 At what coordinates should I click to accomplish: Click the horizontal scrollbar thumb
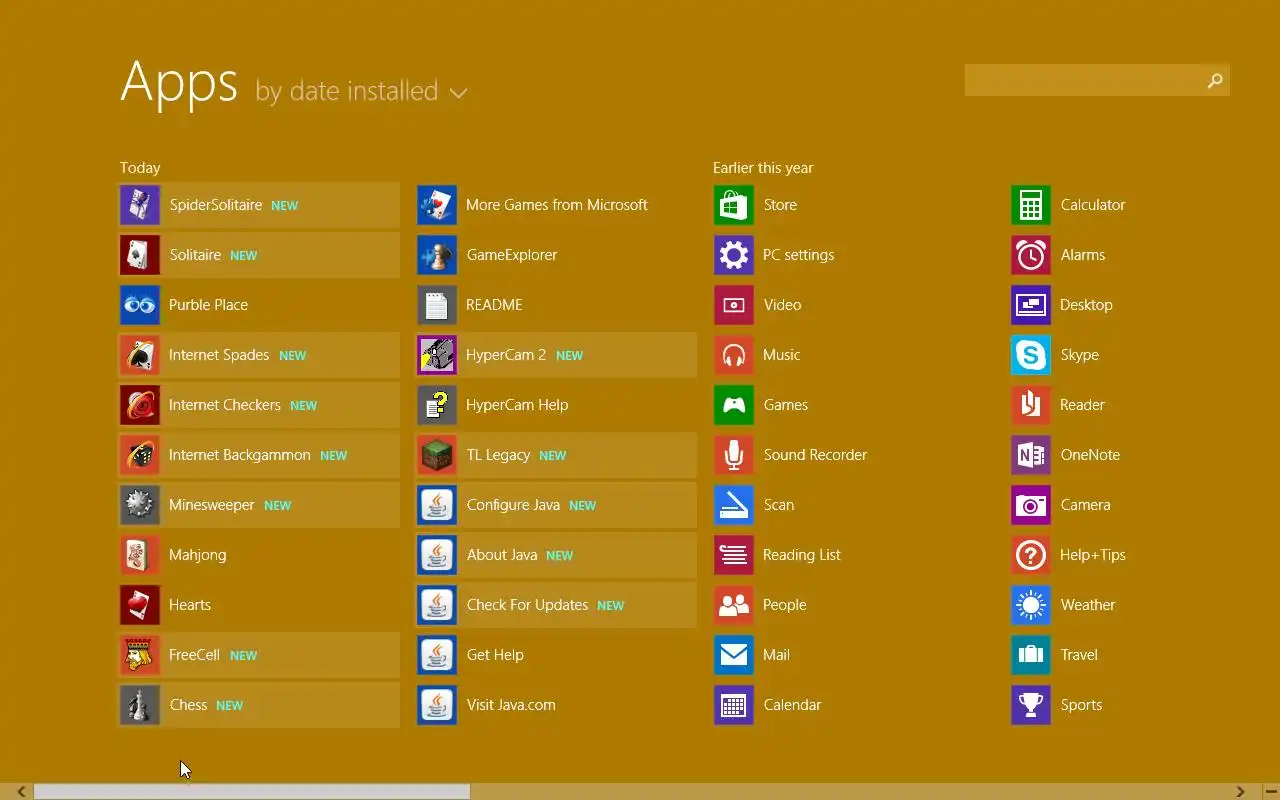[252, 791]
